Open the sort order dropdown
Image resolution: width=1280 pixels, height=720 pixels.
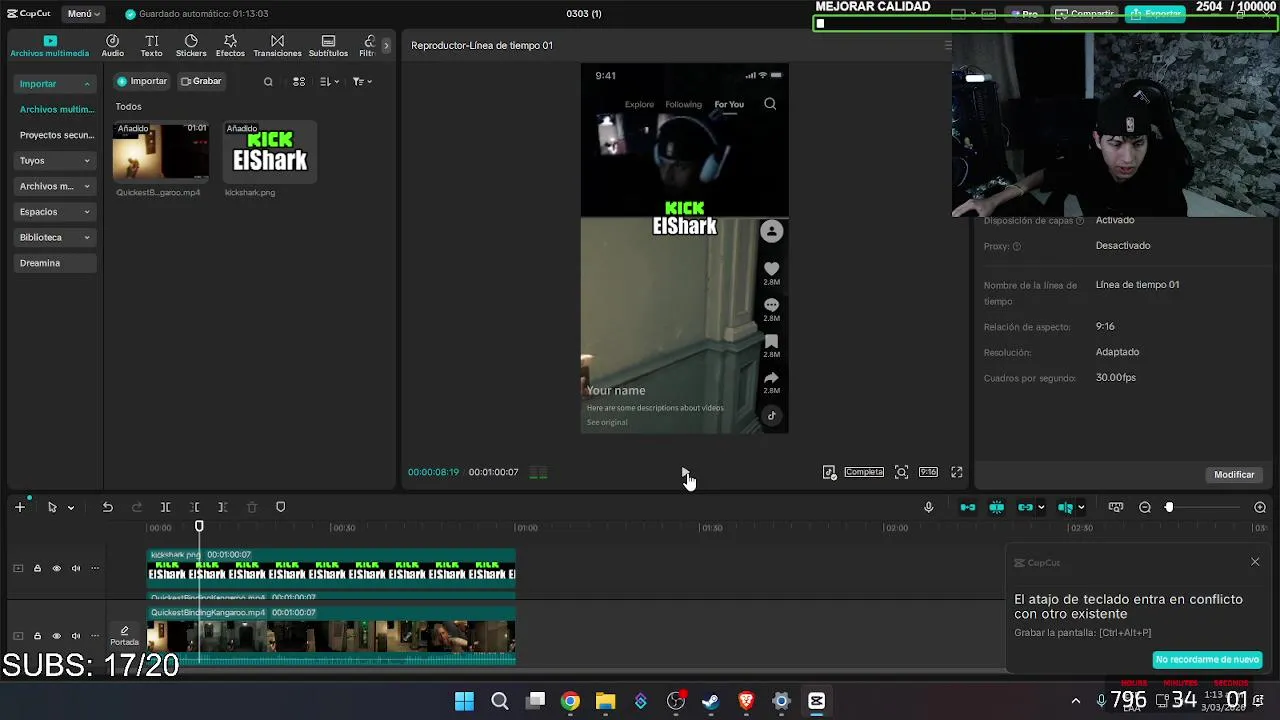pos(329,82)
